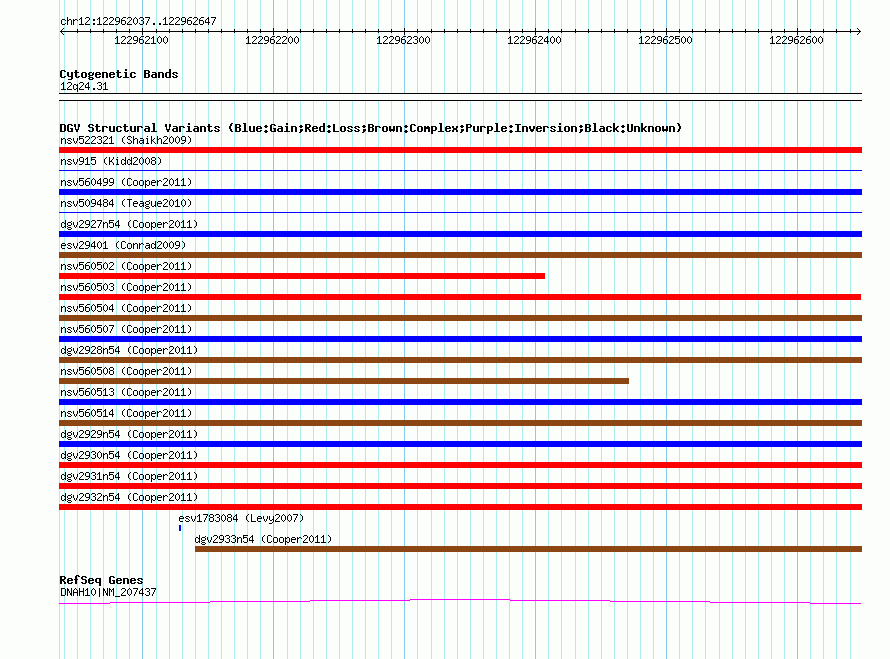
Task: Click the 122962600 ruler position
Action: click(796, 40)
